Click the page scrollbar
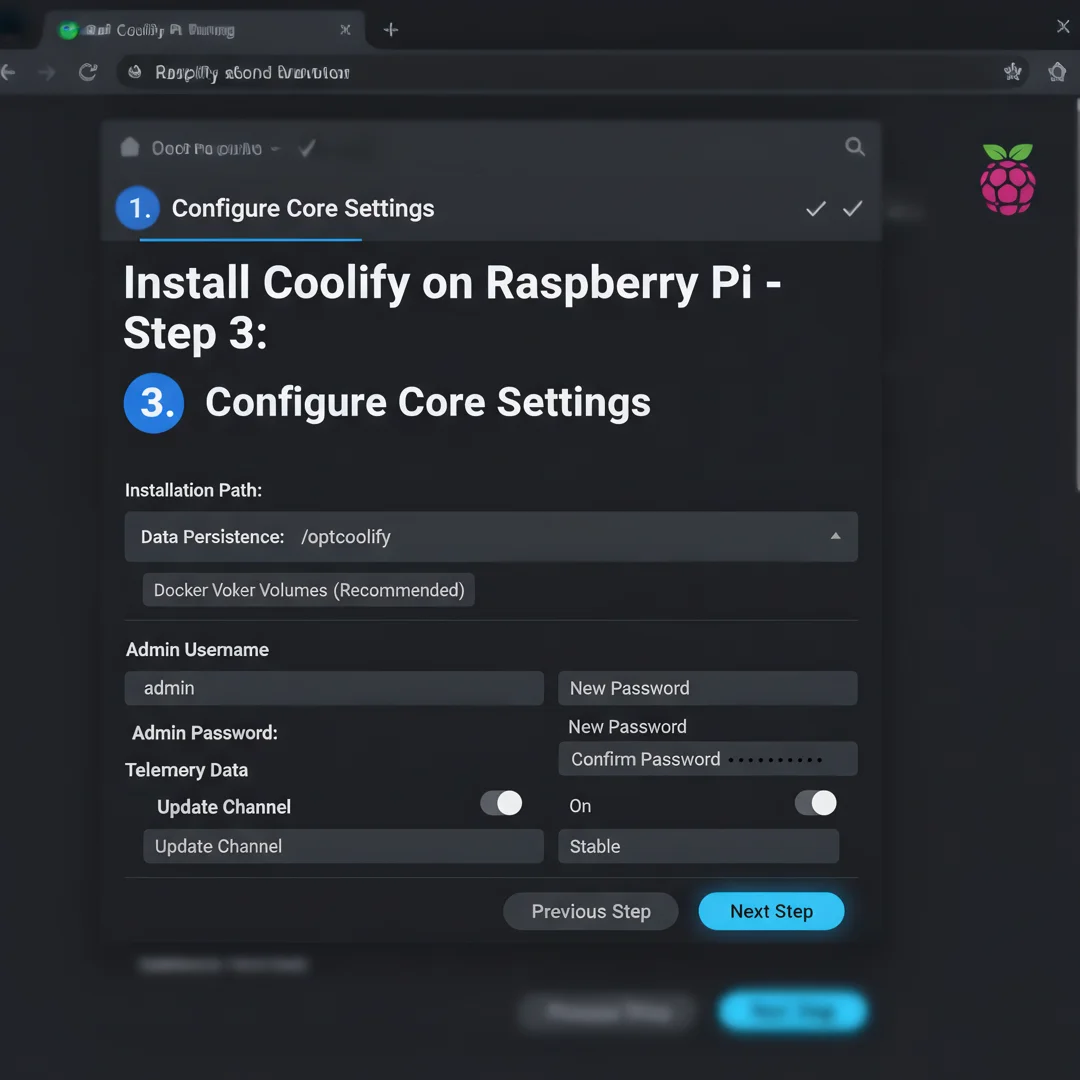1080x1080 pixels. [x=1076, y=296]
